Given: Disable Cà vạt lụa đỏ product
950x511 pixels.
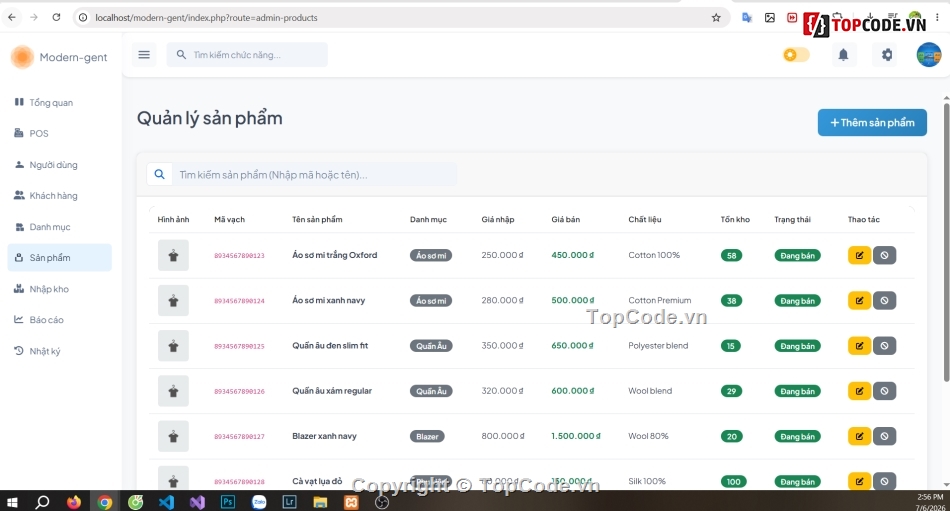Looking at the screenshot, I should click(x=884, y=481).
